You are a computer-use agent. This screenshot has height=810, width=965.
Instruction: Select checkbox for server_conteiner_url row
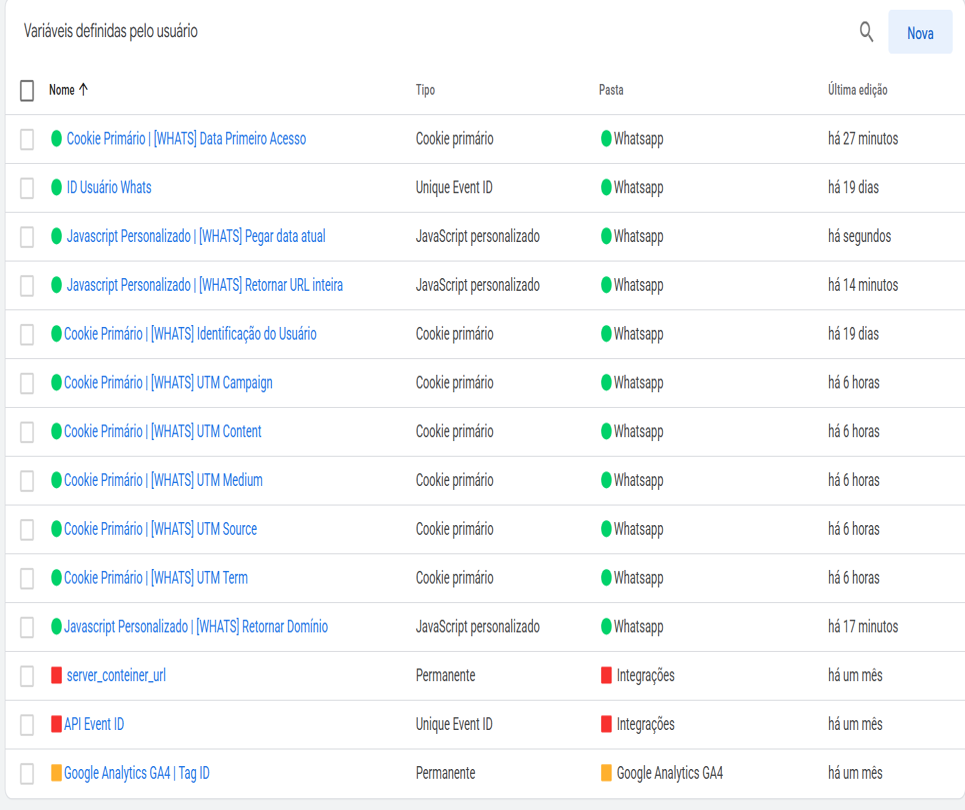click(27, 676)
